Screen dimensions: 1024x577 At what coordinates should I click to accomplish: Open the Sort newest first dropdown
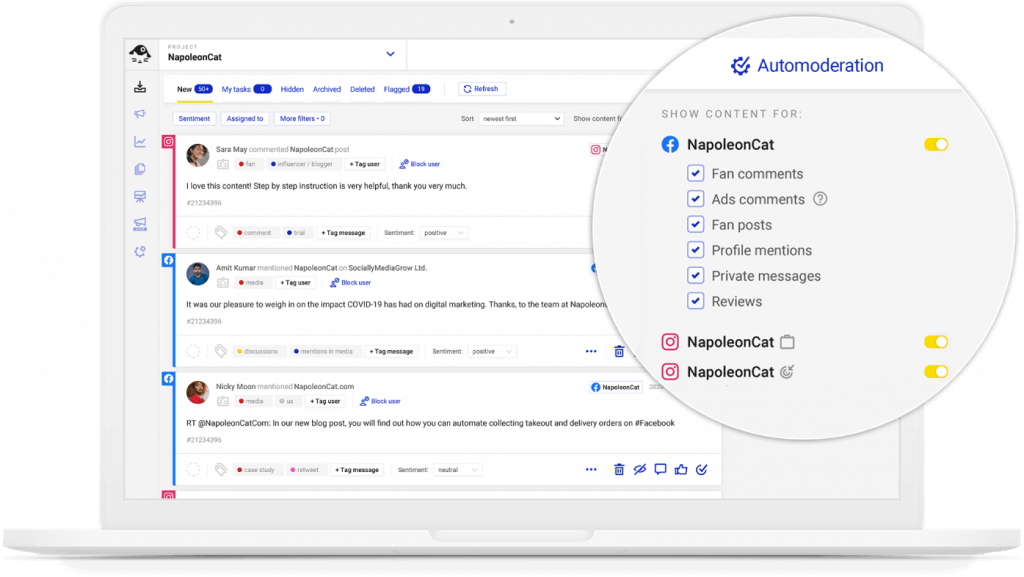(x=520, y=119)
